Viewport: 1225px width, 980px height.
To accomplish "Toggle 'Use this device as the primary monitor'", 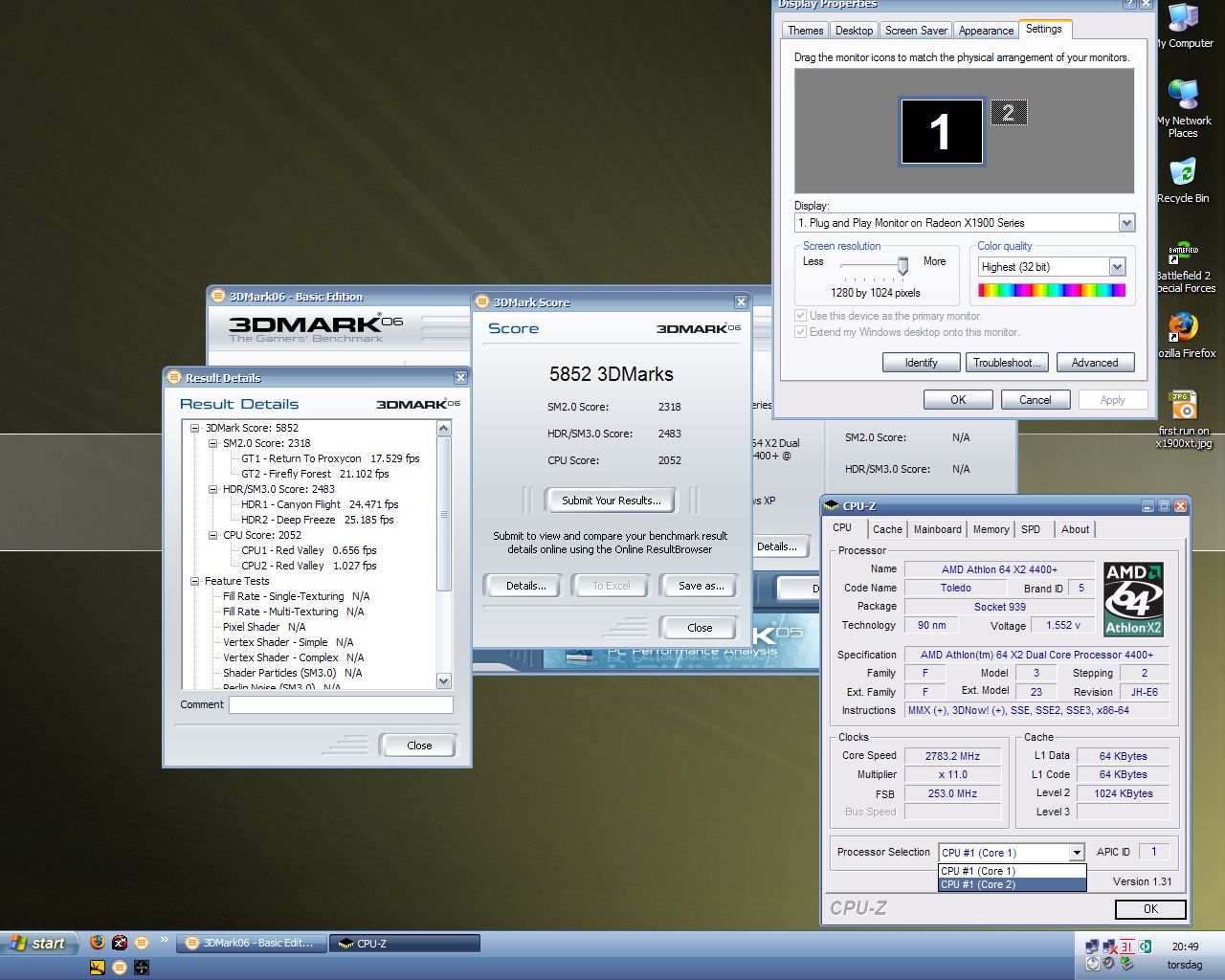I will pos(801,316).
